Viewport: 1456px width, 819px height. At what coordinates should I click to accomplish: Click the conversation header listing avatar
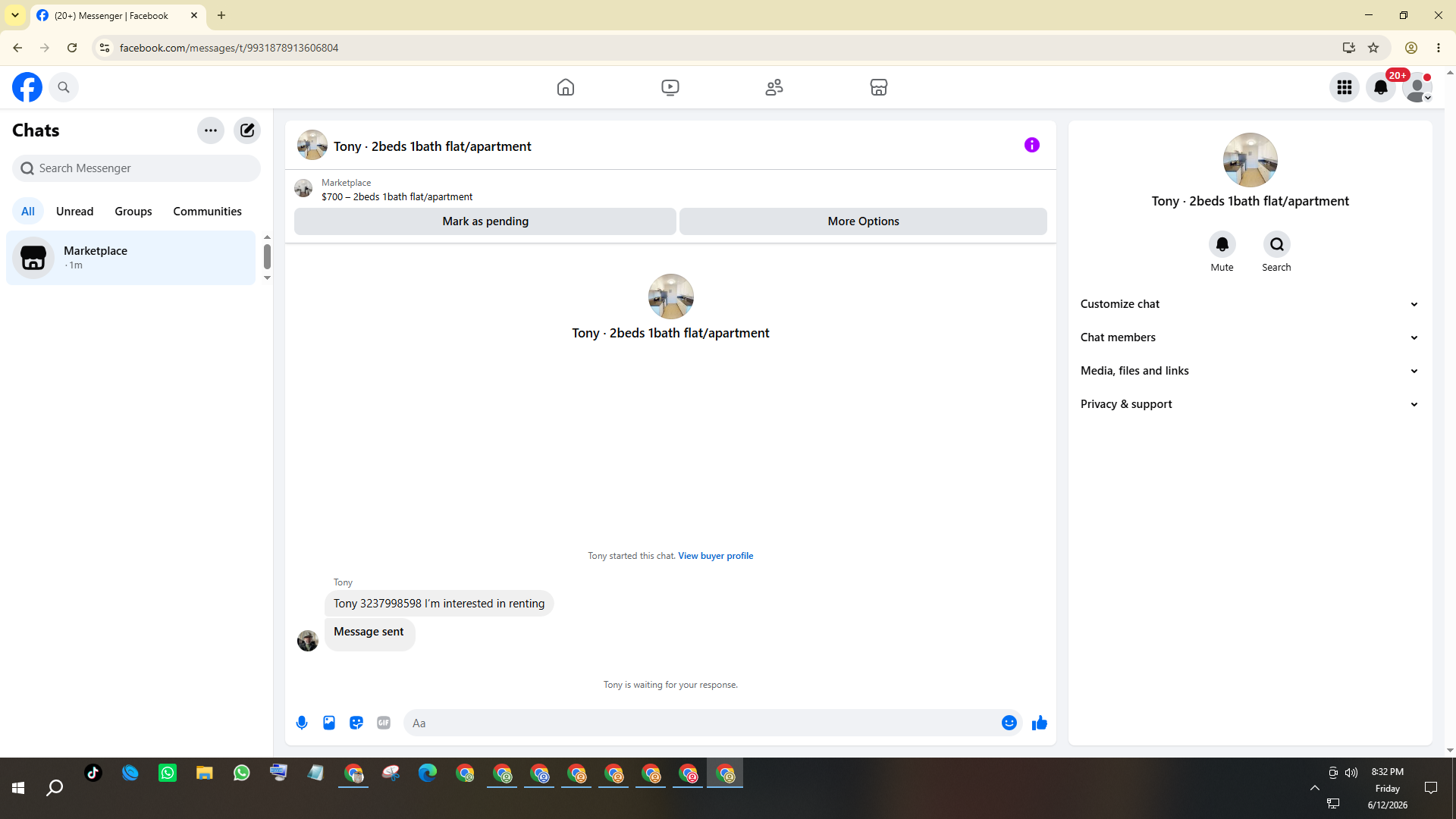(x=312, y=145)
